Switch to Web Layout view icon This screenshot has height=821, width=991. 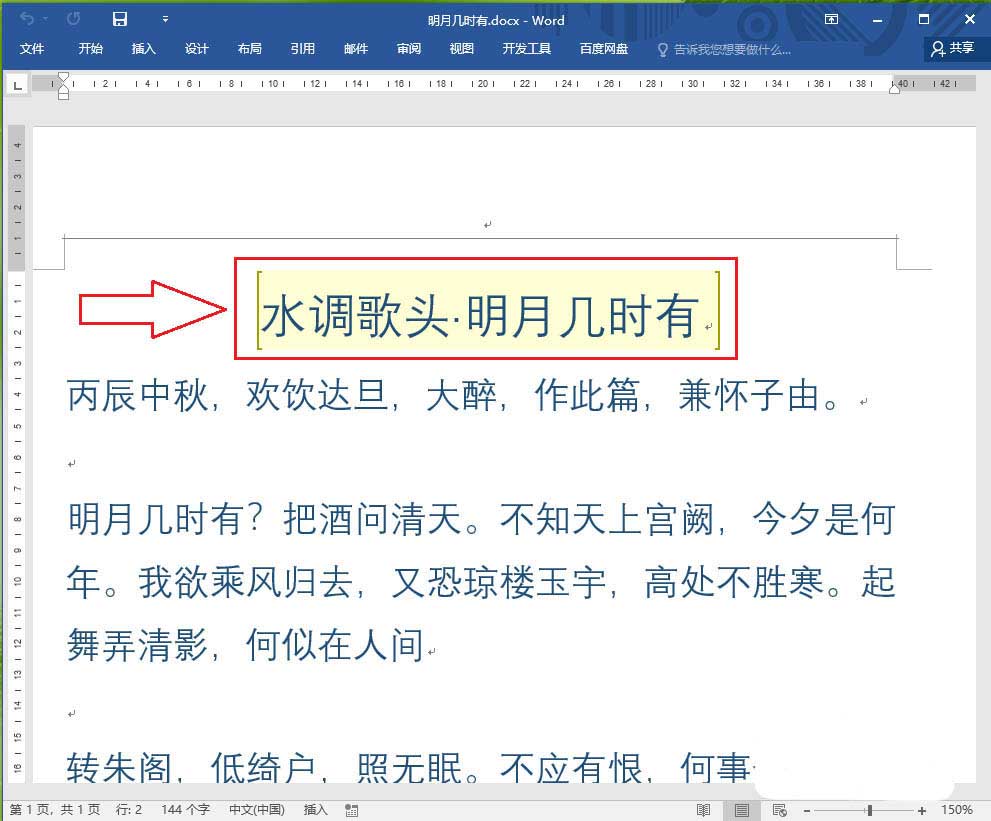click(779, 810)
